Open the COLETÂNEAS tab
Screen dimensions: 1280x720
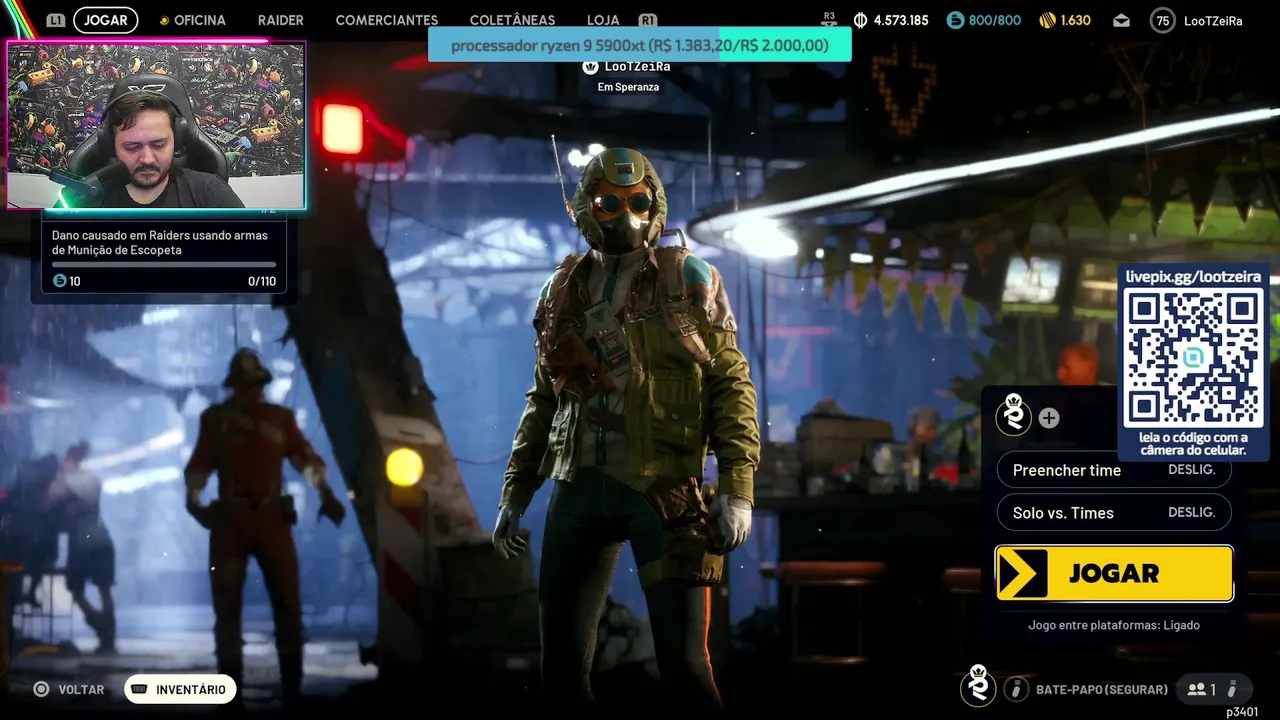tap(512, 20)
